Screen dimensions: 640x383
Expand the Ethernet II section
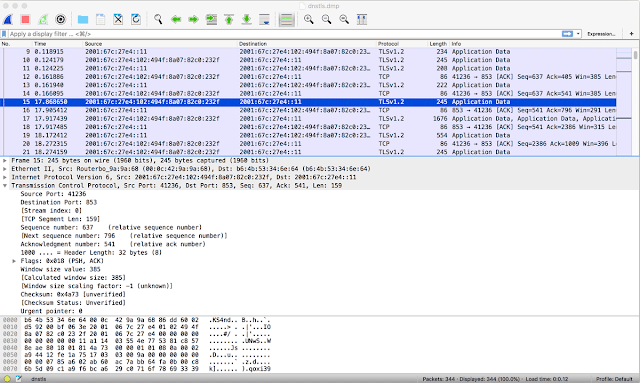pyautogui.click(x=5, y=169)
